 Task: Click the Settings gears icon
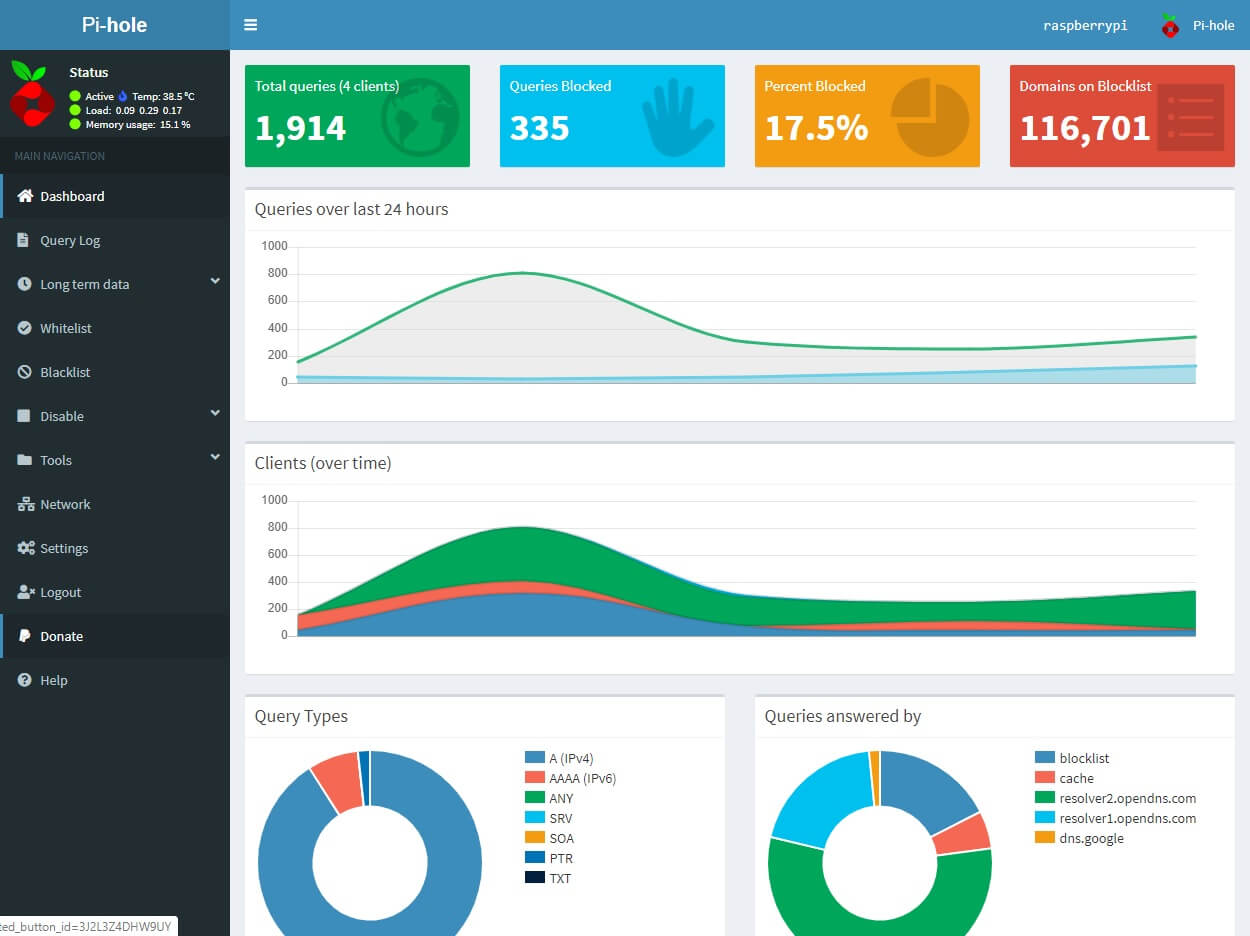(x=26, y=548)
